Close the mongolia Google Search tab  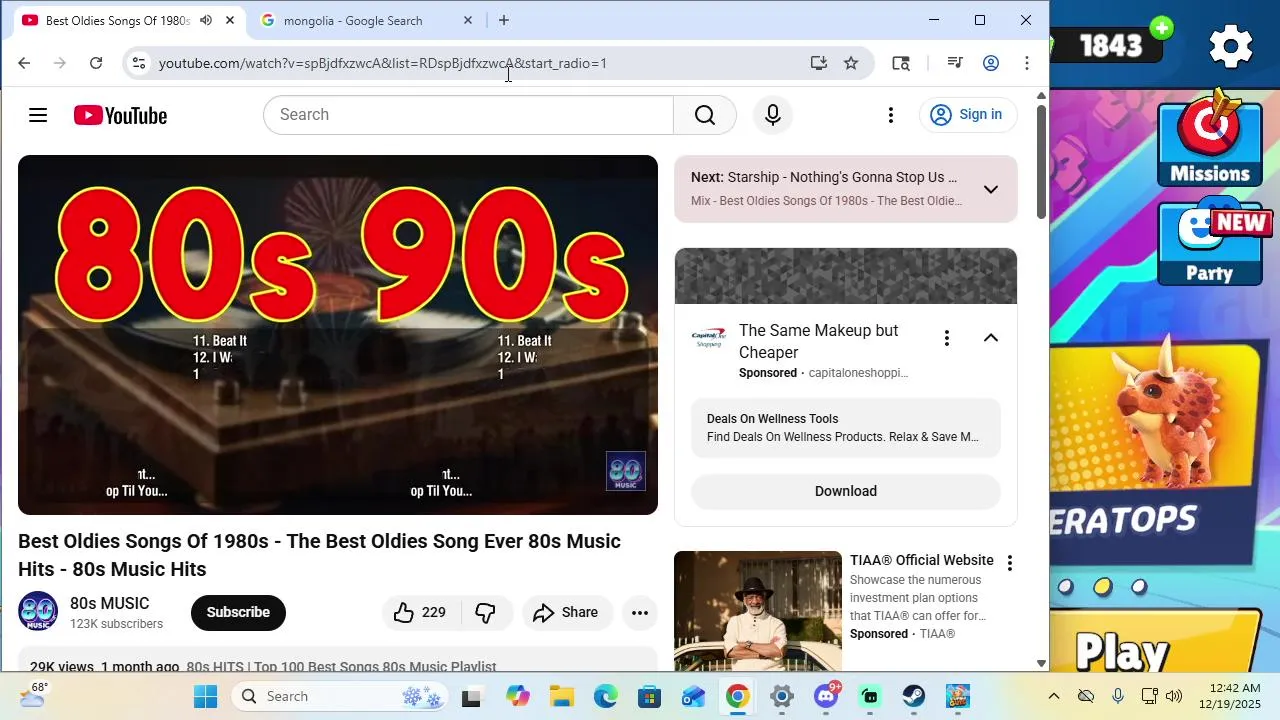[467, 20]
